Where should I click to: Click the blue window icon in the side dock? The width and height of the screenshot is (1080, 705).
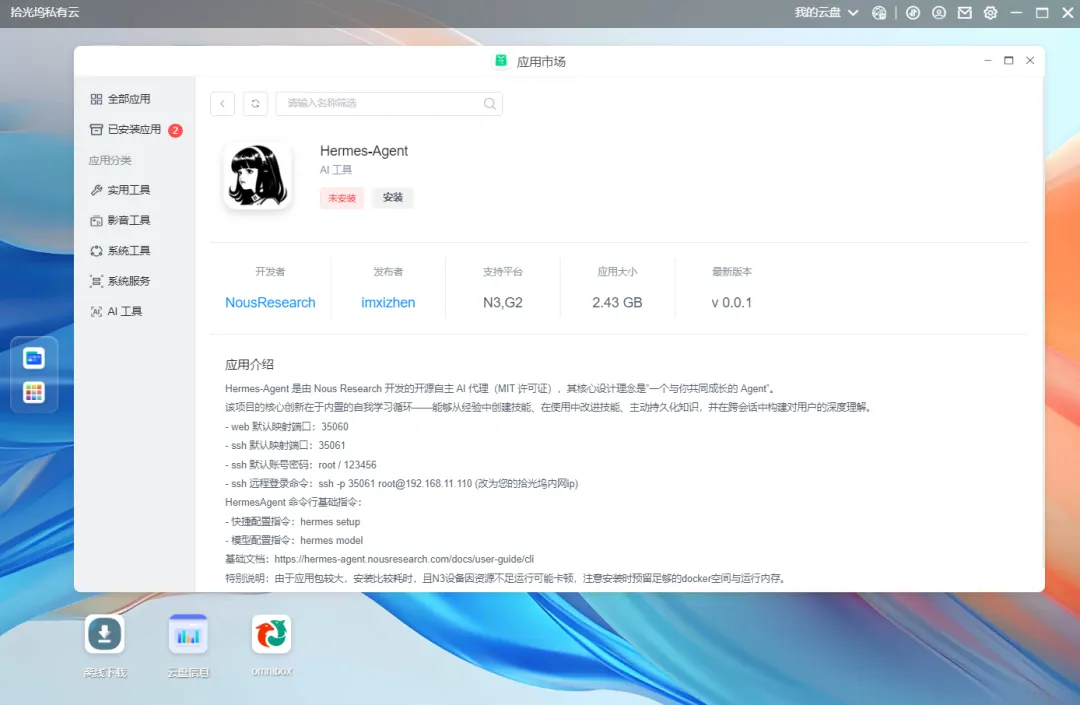34,358
